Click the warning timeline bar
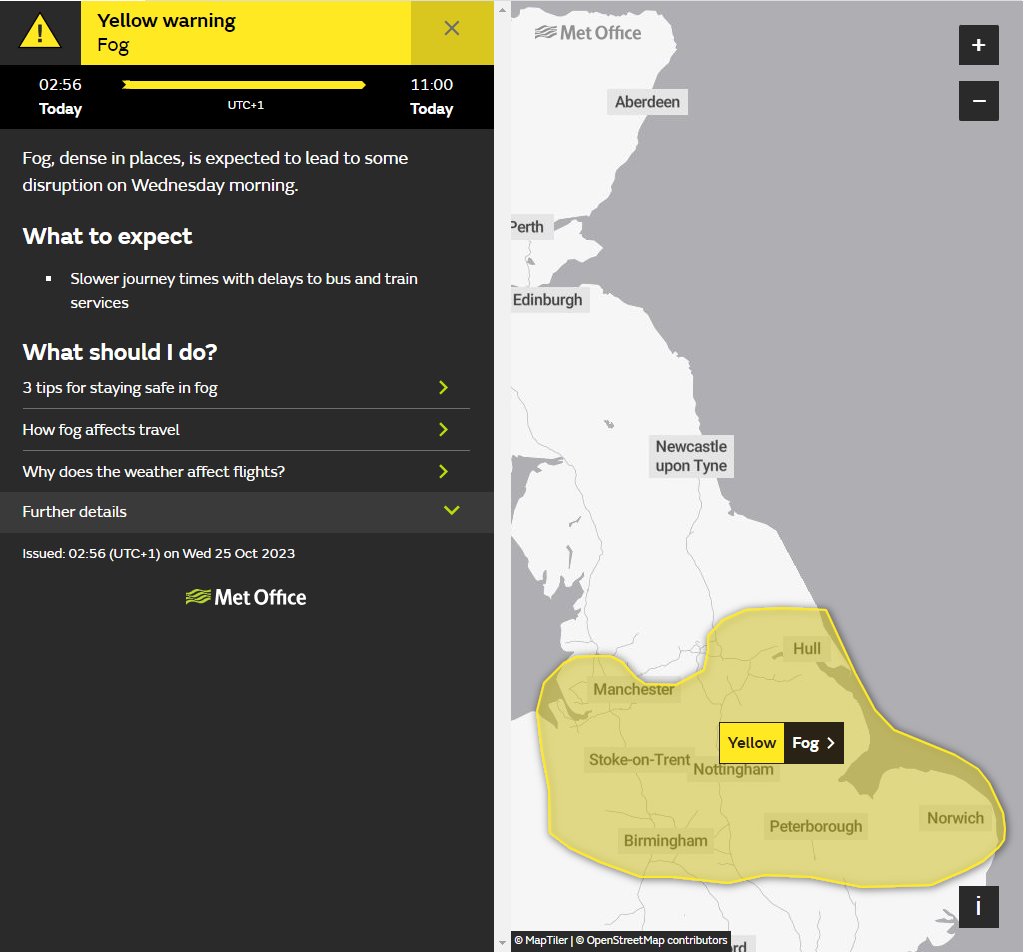 (x=244, y=85)
